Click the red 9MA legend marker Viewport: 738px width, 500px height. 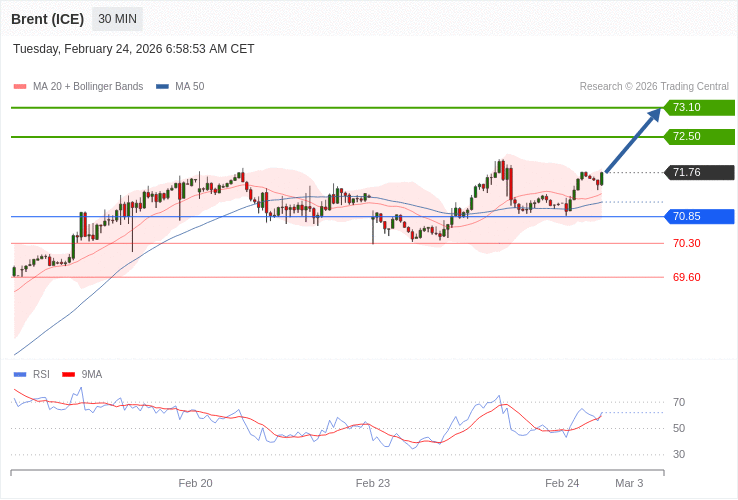click(x=68, y=375)
